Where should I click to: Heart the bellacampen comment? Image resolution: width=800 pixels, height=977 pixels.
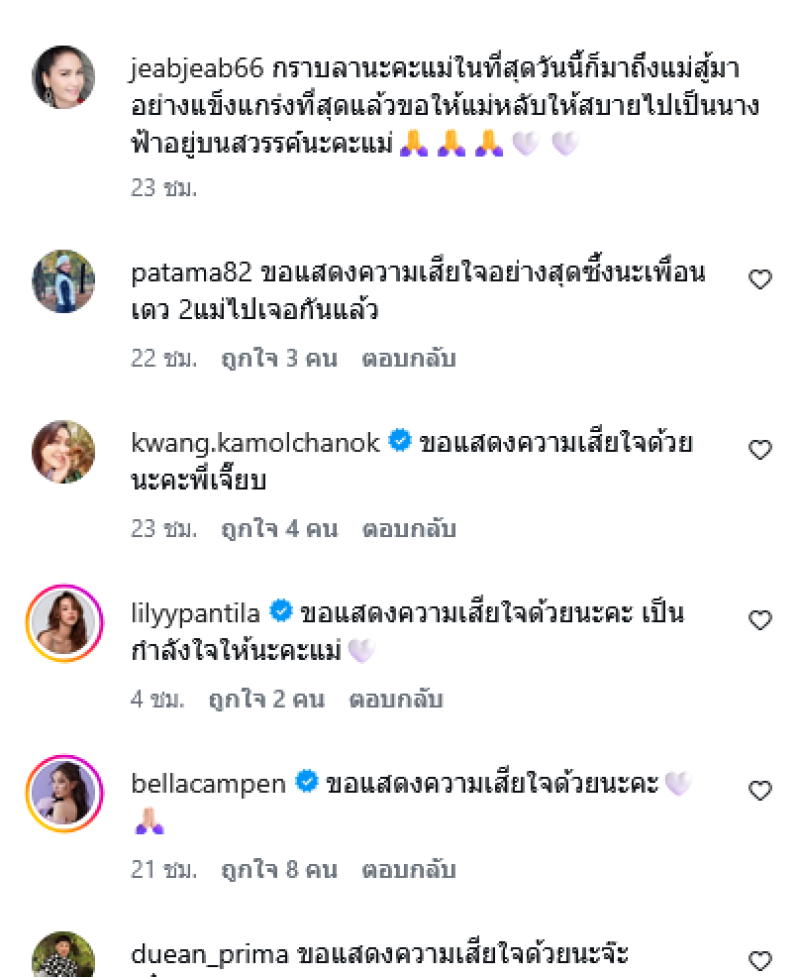(760, 791)
